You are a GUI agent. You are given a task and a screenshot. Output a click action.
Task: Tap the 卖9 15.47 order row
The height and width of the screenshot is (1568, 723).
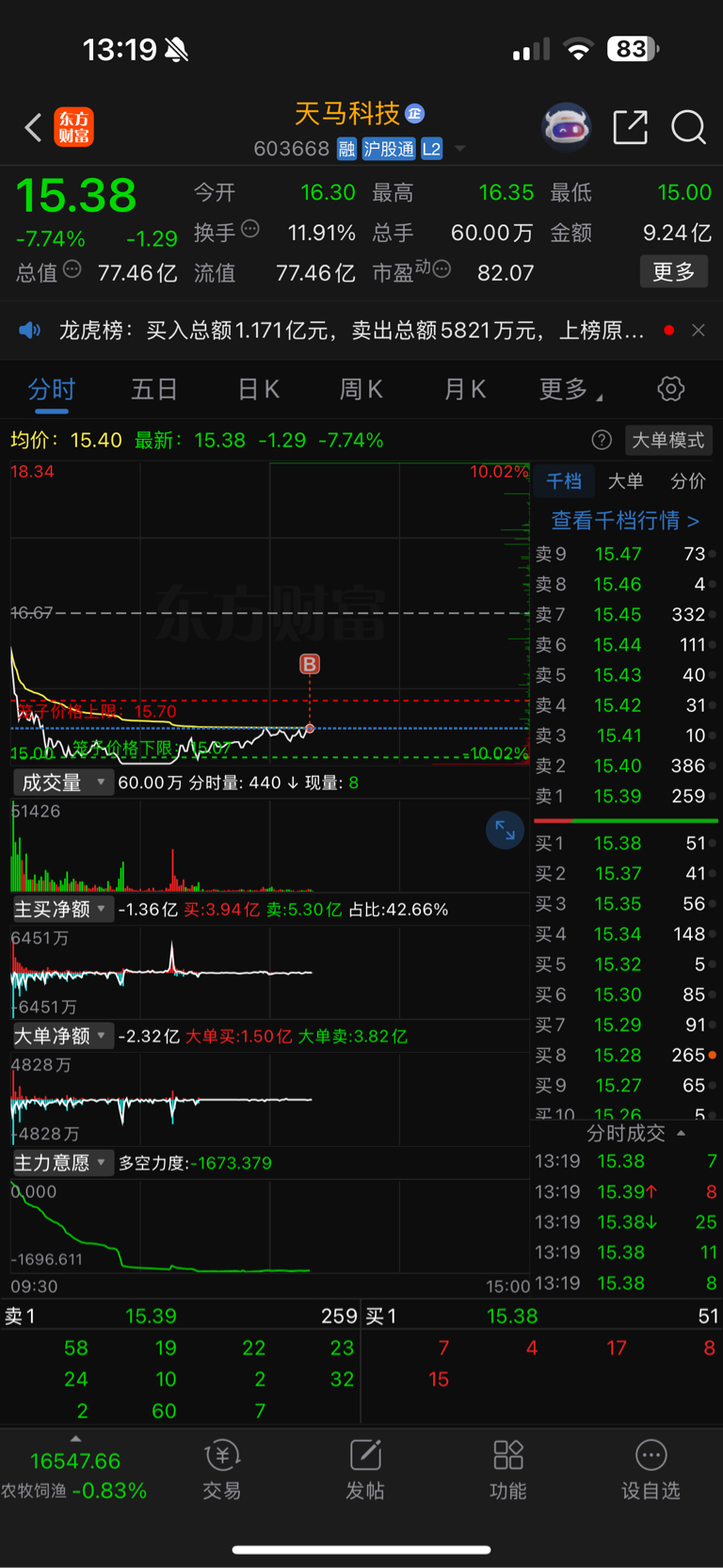[624, 554]
